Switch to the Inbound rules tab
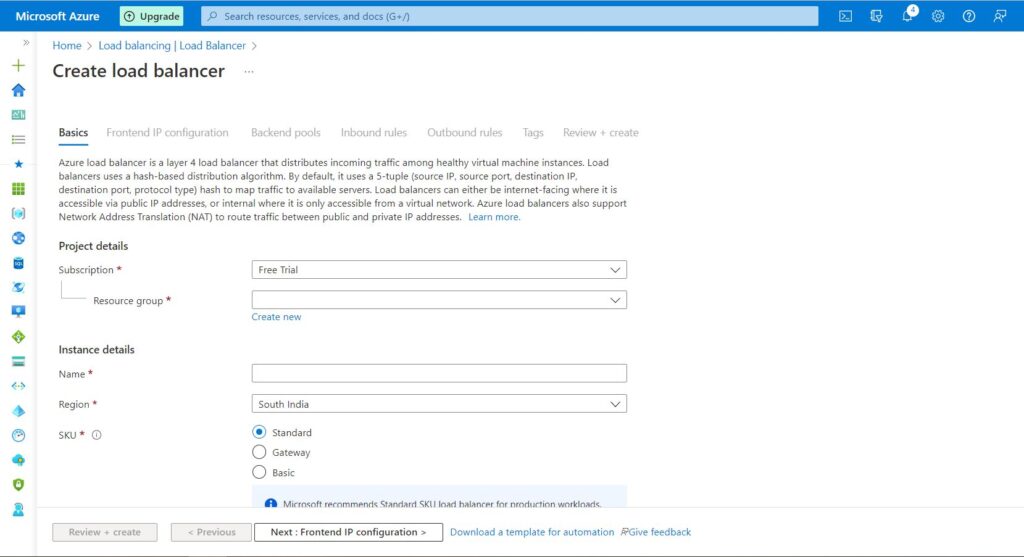Viewport: 1024px width, 557px height. [374, 133]
